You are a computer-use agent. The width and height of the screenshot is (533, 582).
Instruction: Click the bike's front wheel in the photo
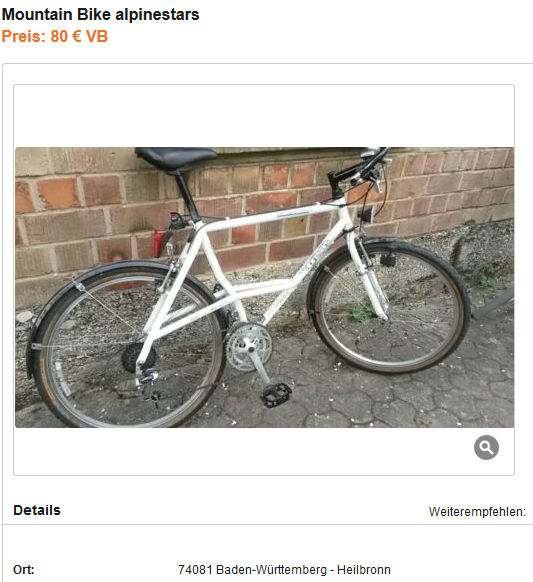(x=390, y=305)
